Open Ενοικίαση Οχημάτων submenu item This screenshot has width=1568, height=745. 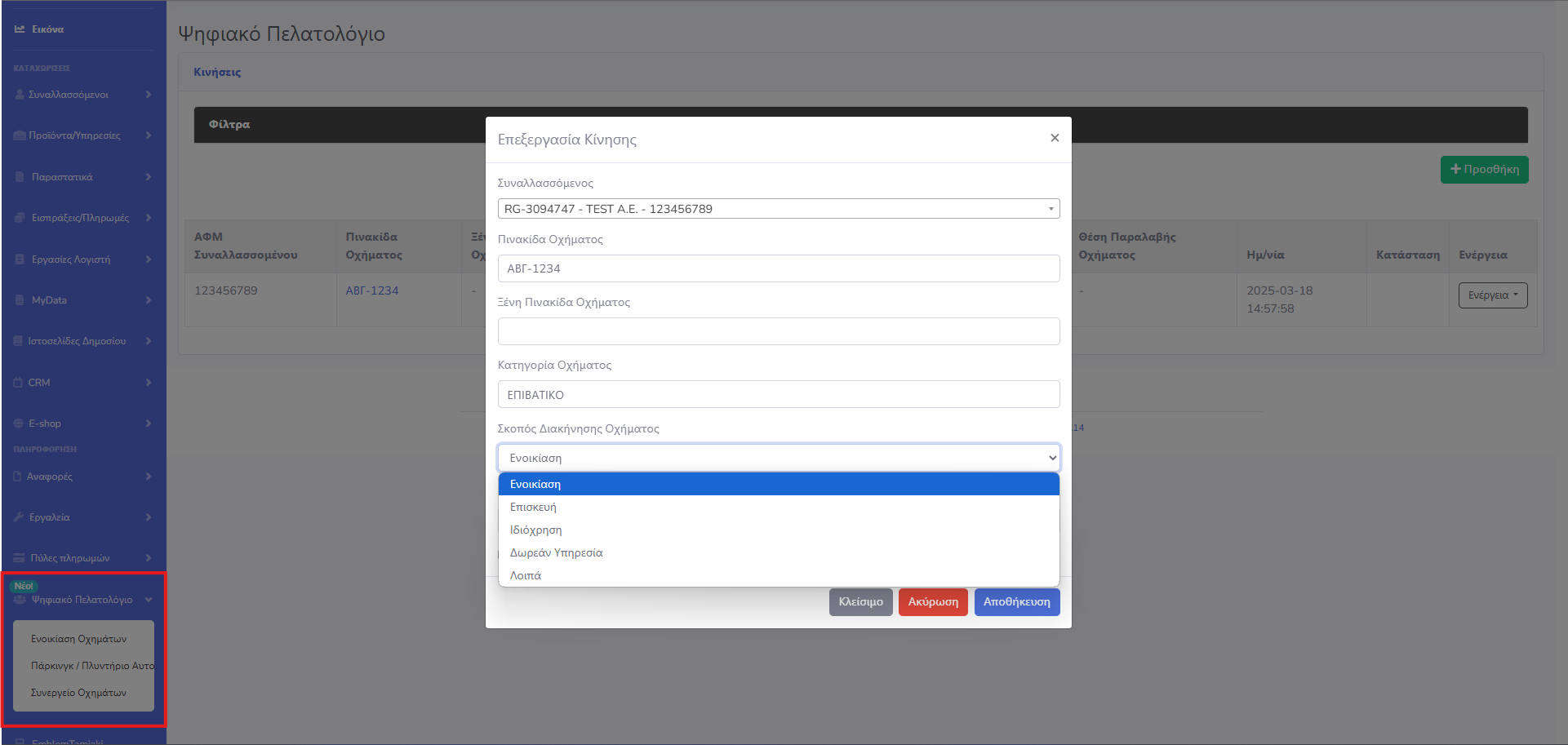[79, 639]
